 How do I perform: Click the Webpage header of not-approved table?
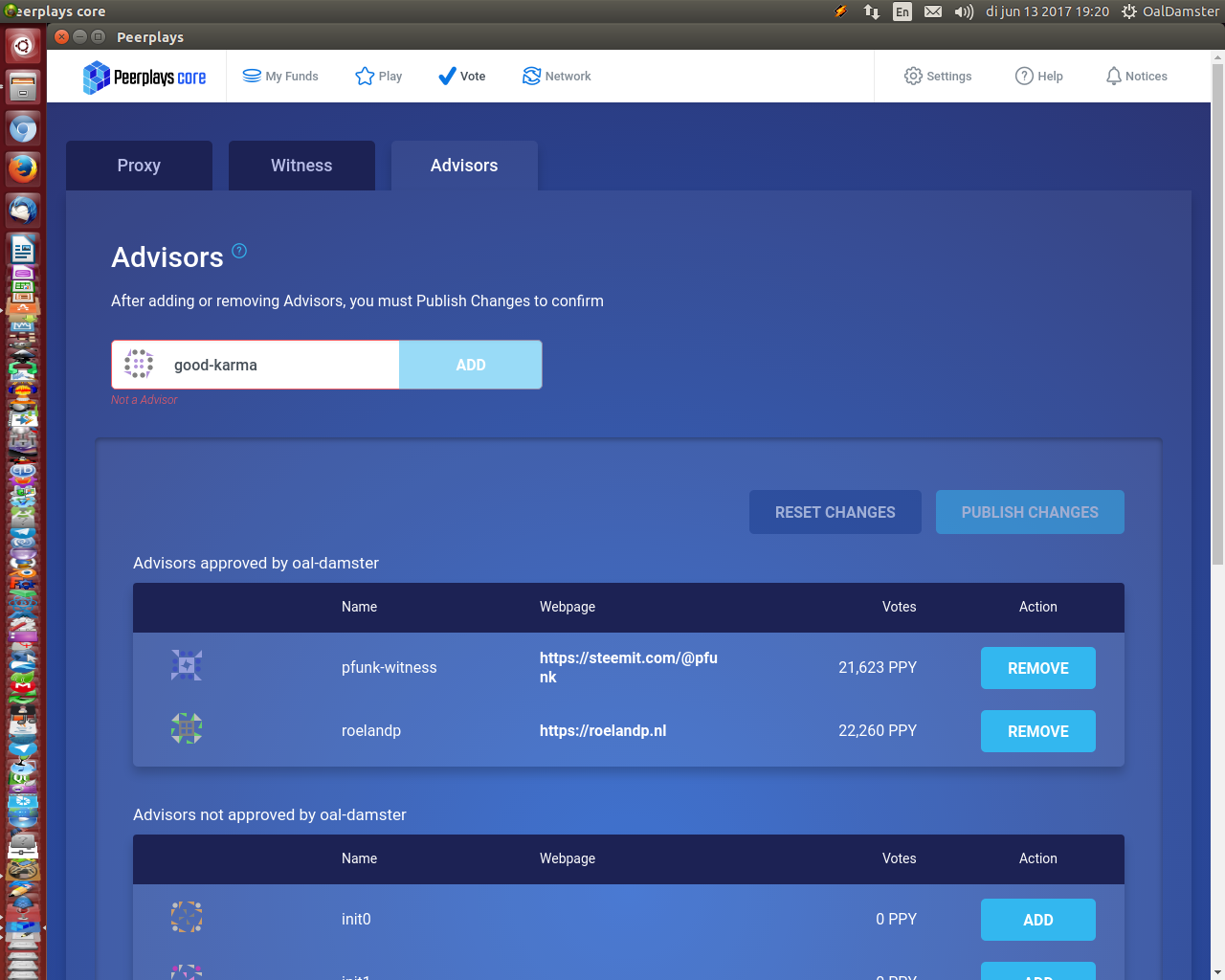(568, 858)
